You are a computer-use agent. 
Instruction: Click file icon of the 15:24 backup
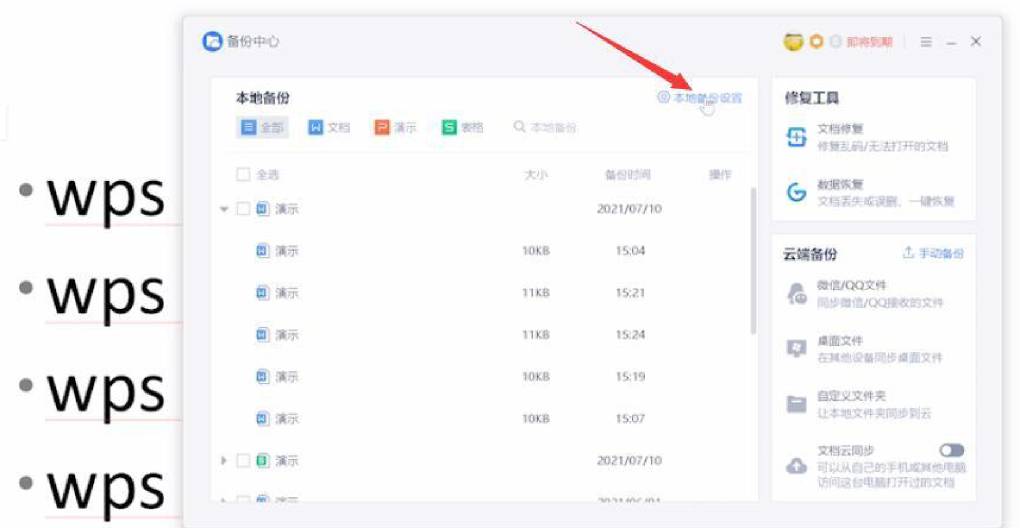(262, 334)
